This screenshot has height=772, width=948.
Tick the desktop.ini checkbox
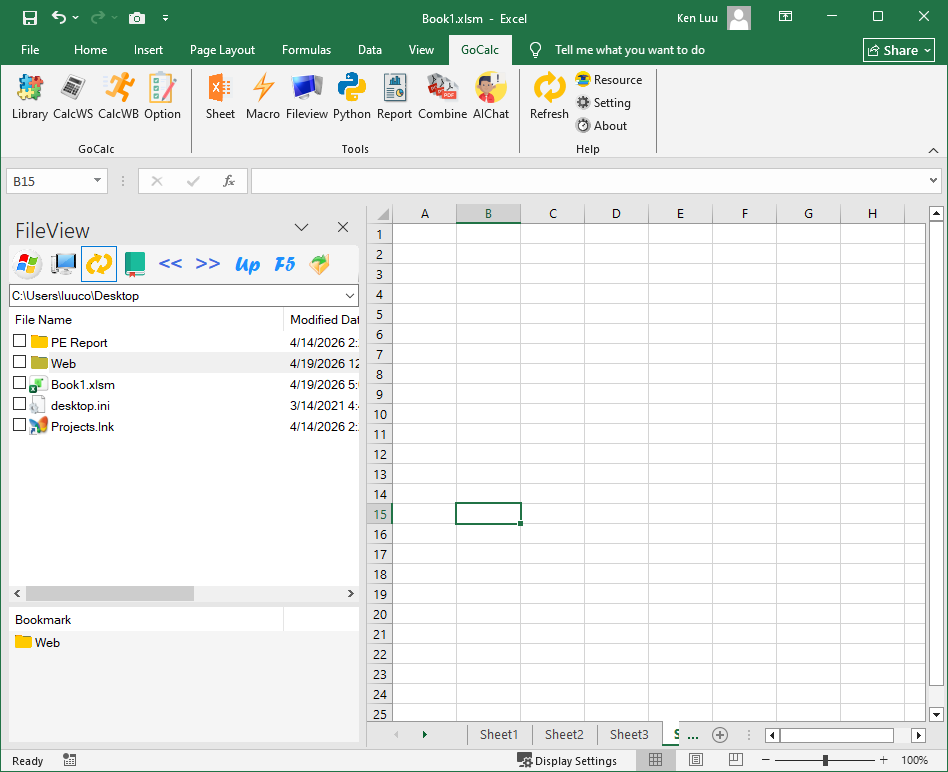coord(19,404)
